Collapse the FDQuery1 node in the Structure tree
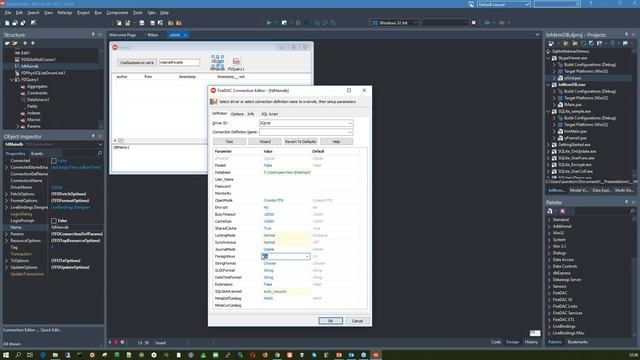Image resolution: width=640 pixels, height=360 pixels. pos(12,80)
